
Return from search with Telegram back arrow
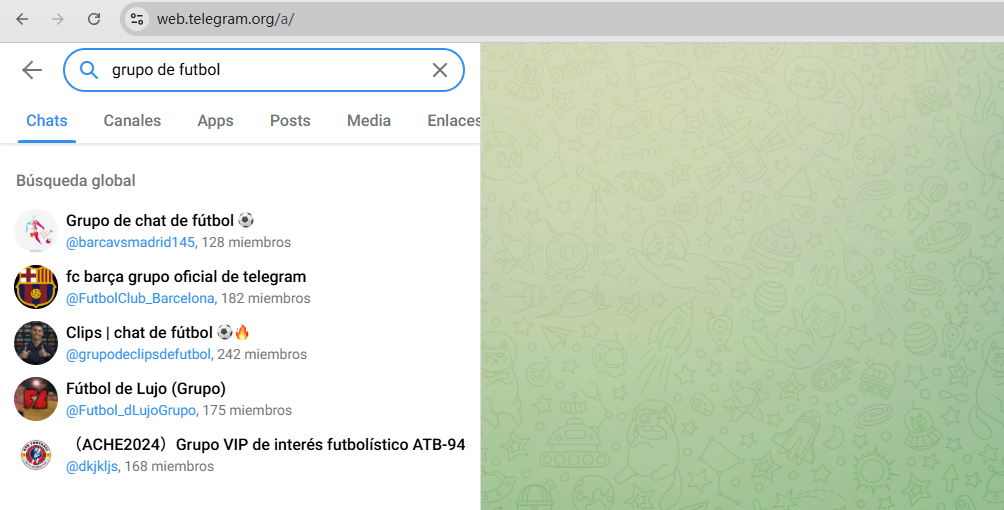coord(32,70)
